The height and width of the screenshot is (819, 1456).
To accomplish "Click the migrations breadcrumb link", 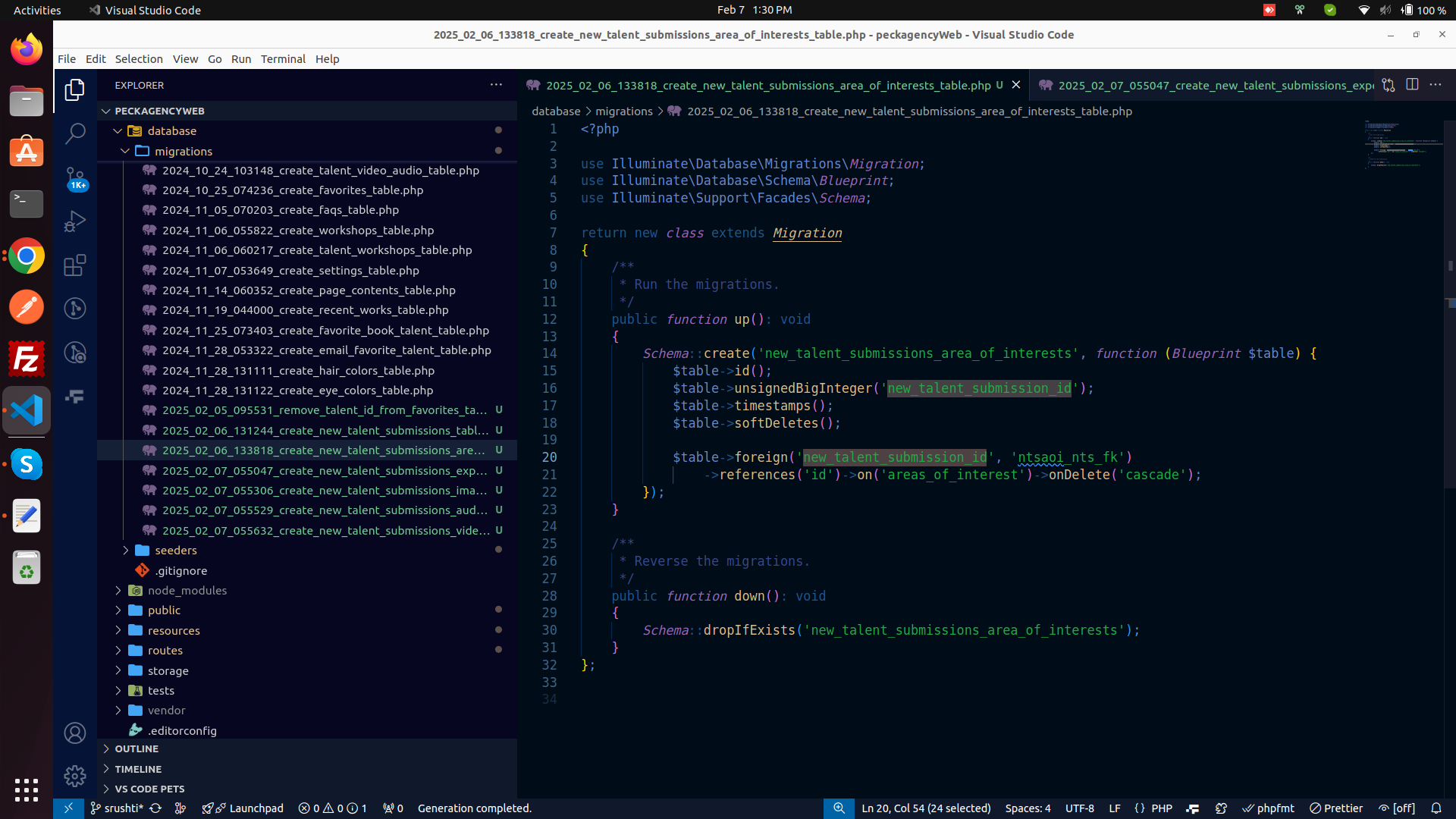I will [623, 111].
